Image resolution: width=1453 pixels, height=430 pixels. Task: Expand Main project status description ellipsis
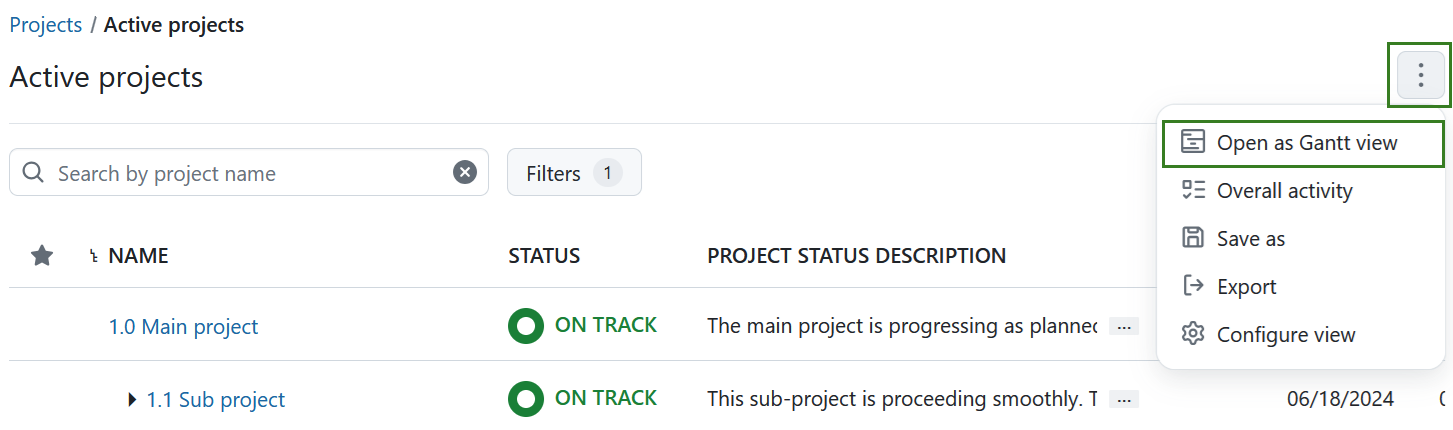point(1124,327)
